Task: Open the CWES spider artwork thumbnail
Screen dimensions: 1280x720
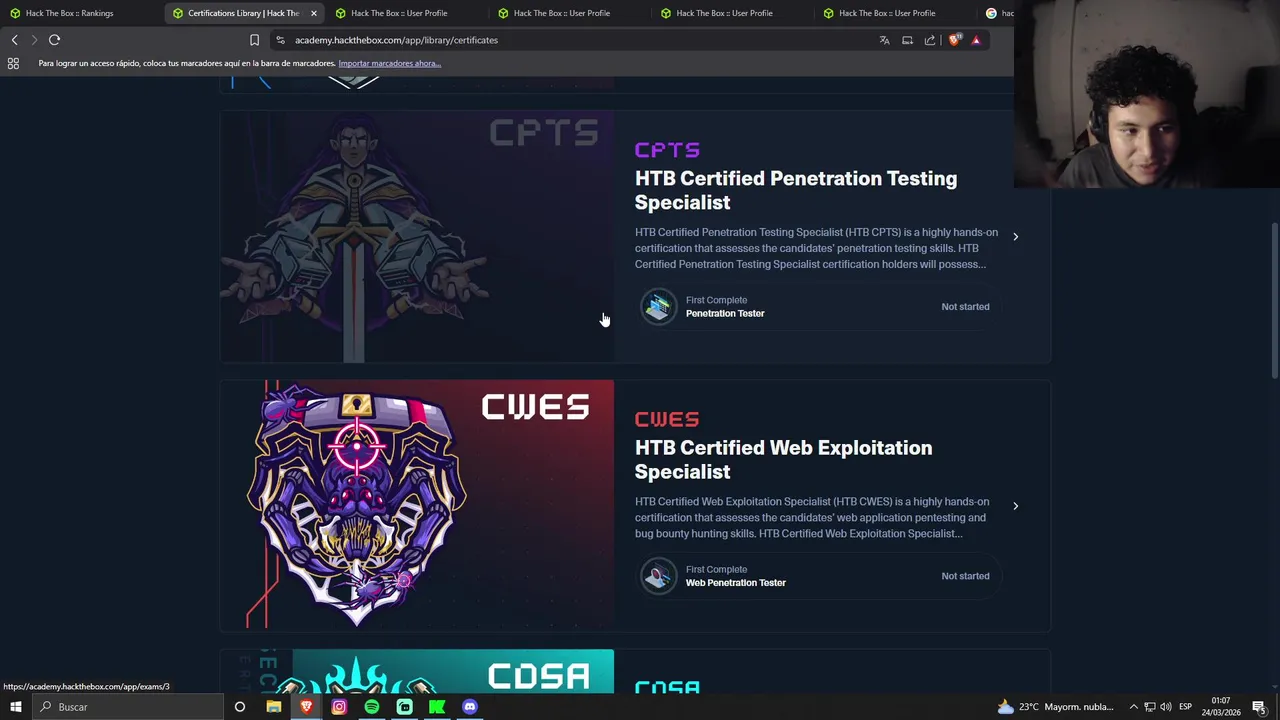Action: tap(417, 505)
